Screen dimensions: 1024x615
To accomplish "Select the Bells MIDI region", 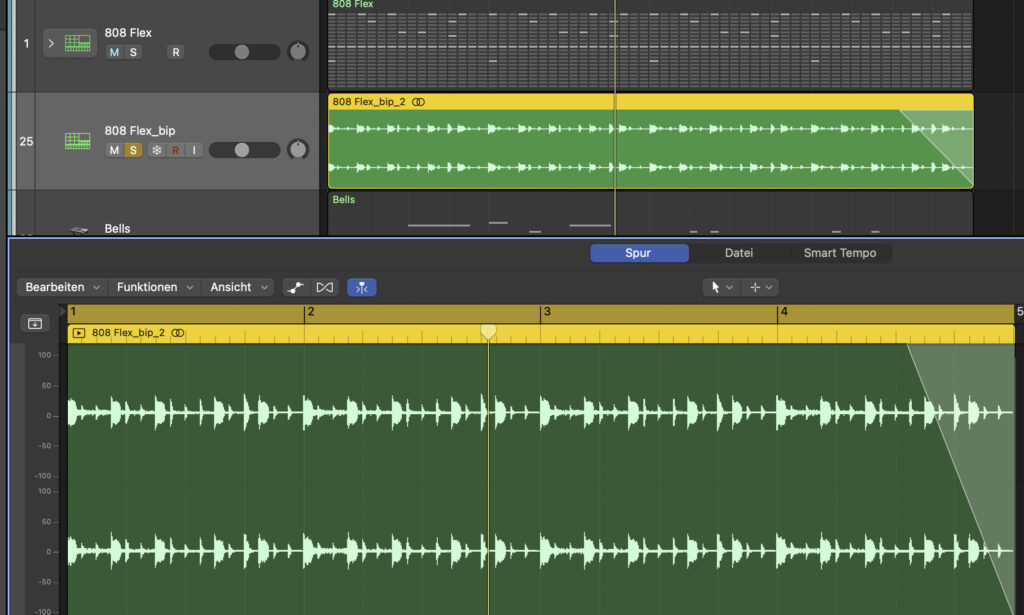I will click(650, 213).
